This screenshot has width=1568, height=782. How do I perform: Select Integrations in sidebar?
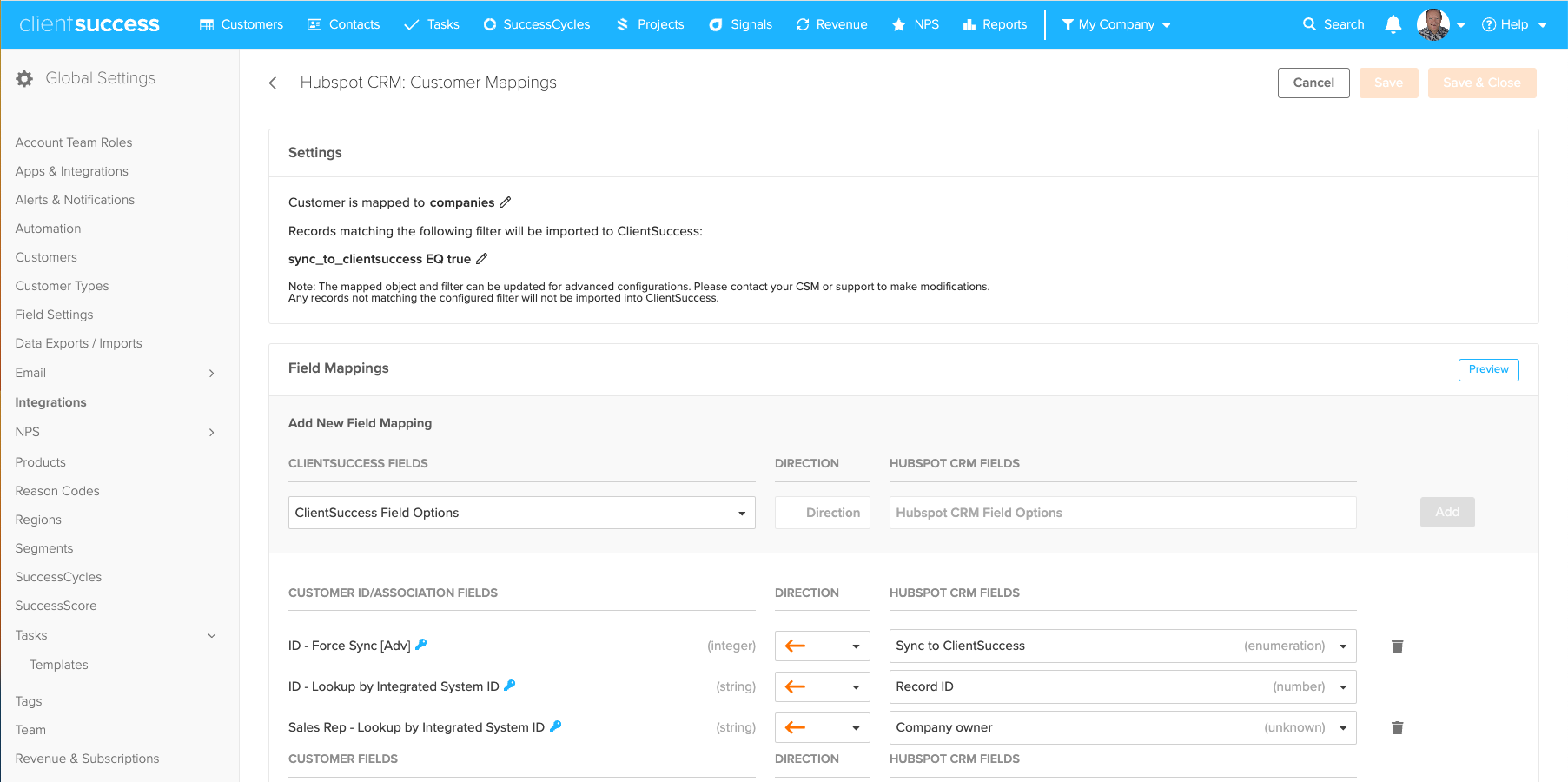tap(50, 402)
